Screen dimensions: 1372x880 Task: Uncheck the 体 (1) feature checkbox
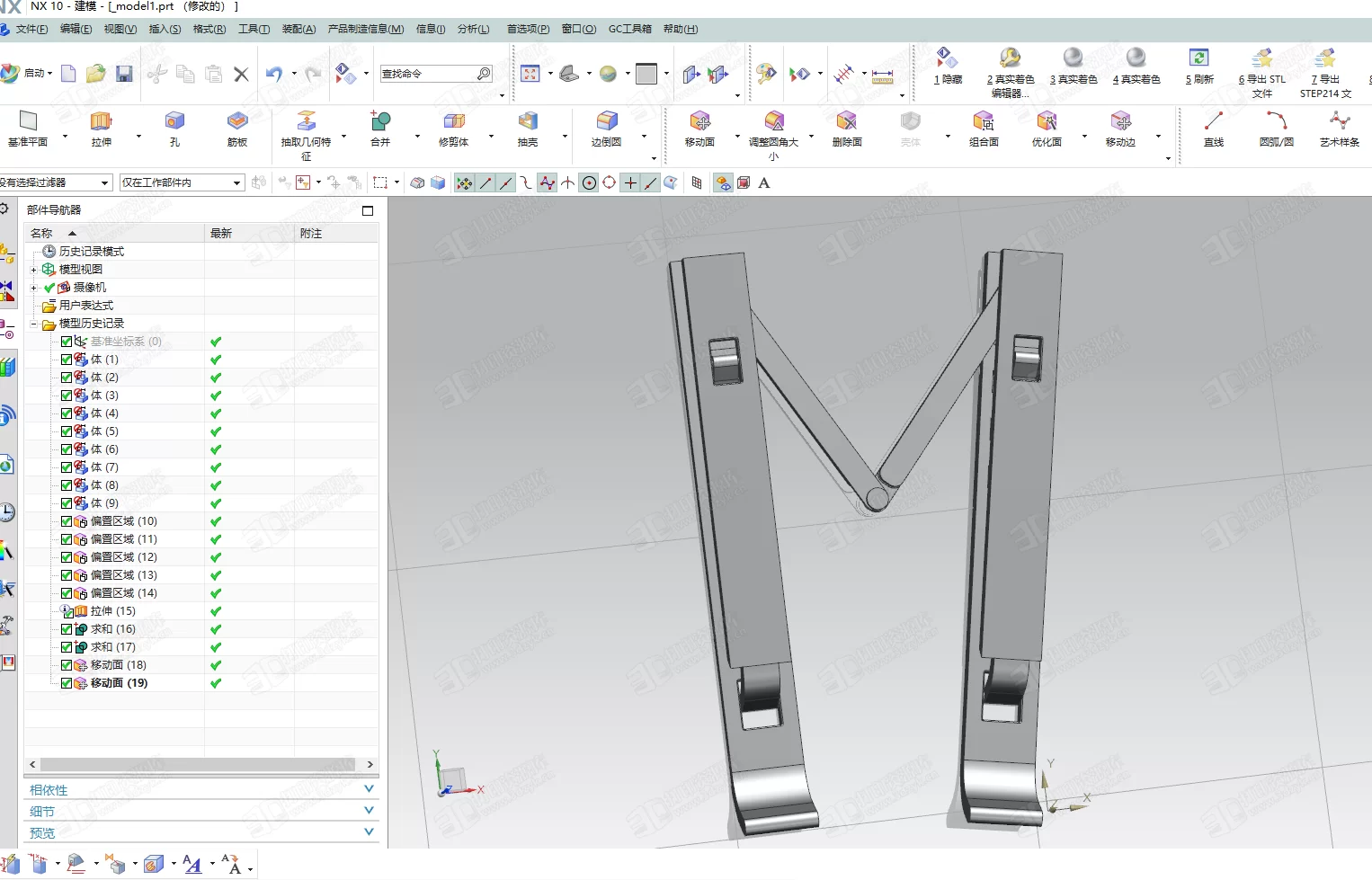(67, 360)
